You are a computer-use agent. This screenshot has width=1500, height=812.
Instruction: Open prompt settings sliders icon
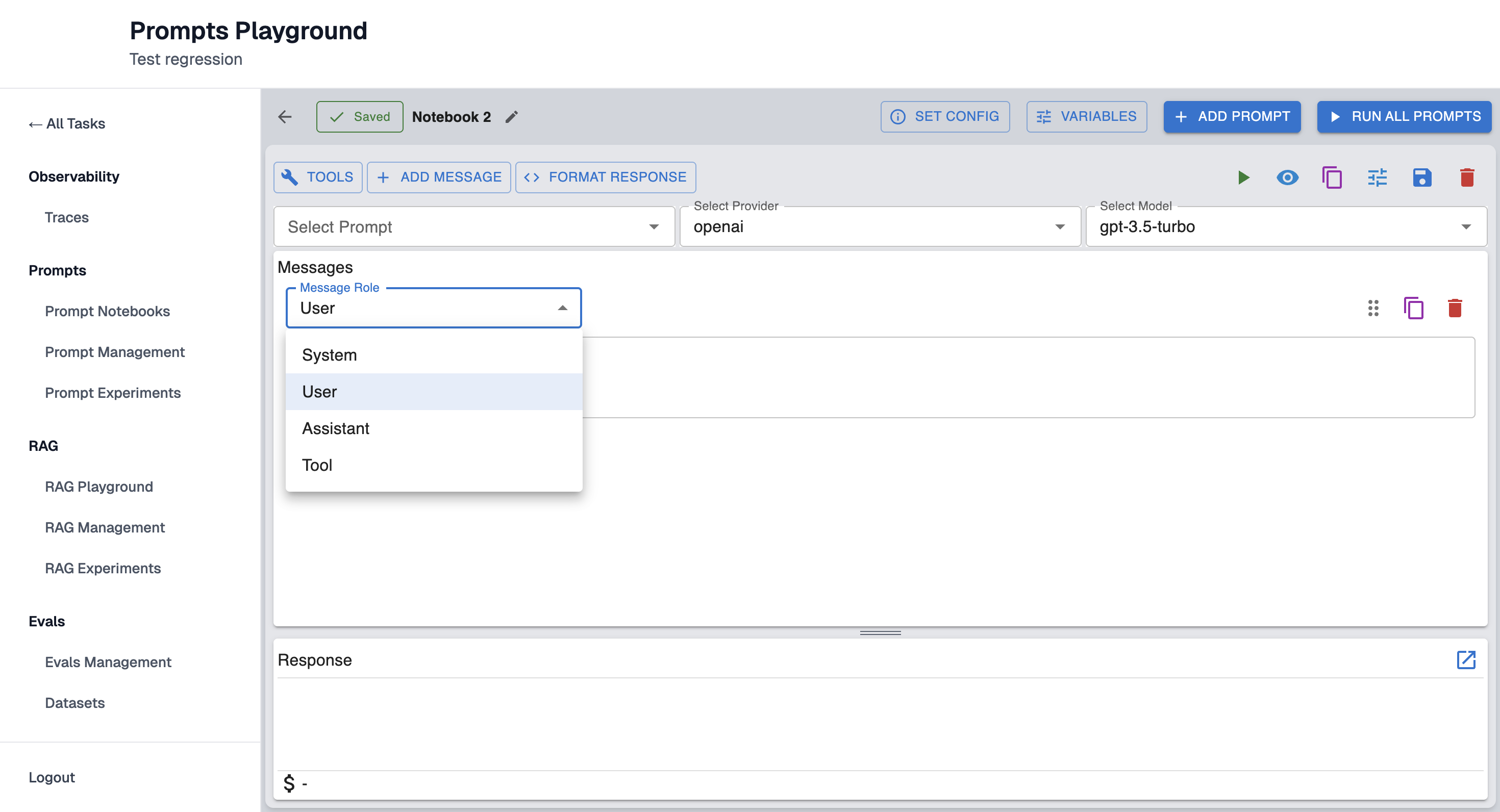pyautogui.click(x=1377, y=177)
